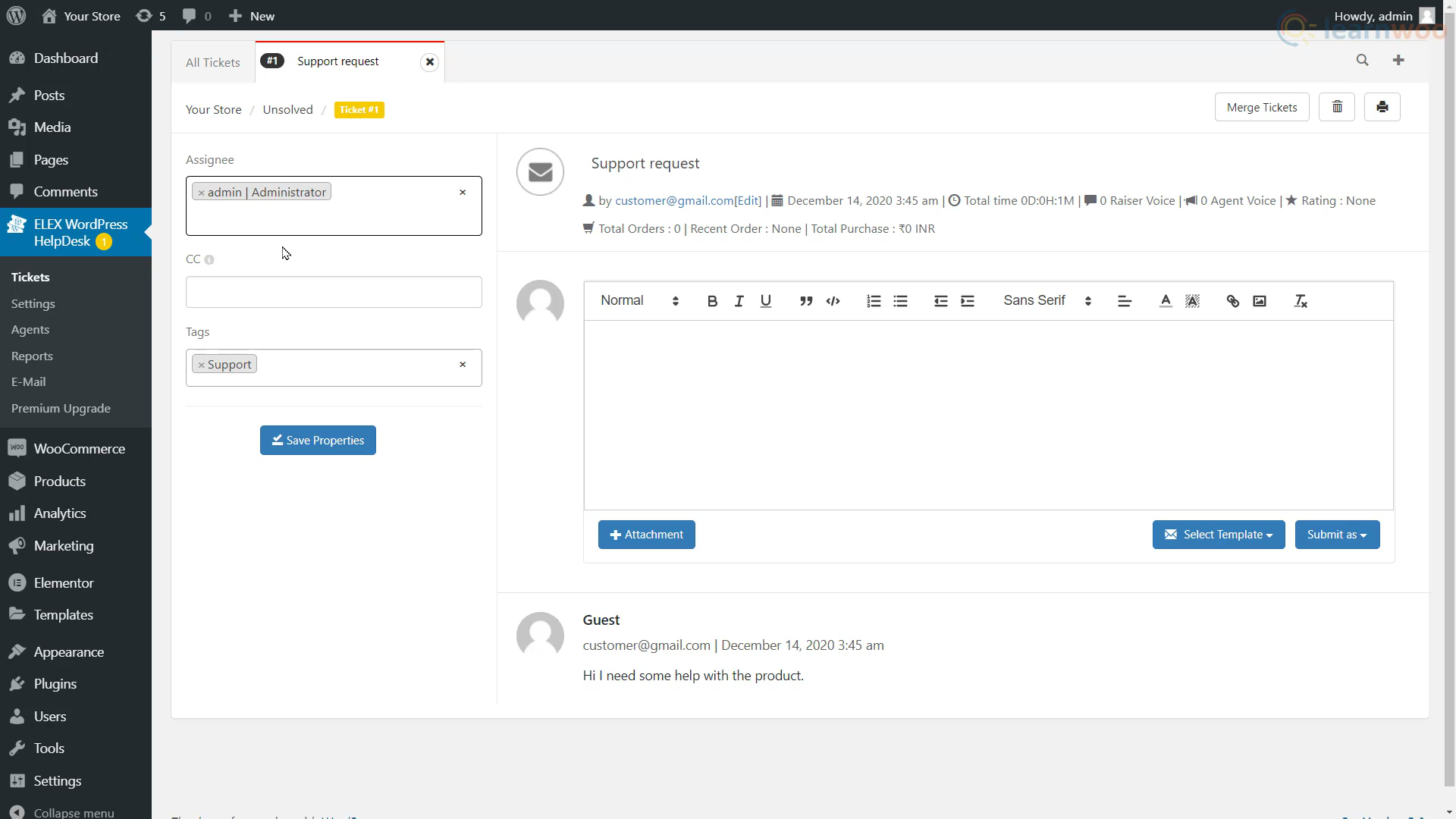Viewport: 1456px width, 819px height.
Task: Click the Ticket #1 badge
Action: (x=359, y=110)
